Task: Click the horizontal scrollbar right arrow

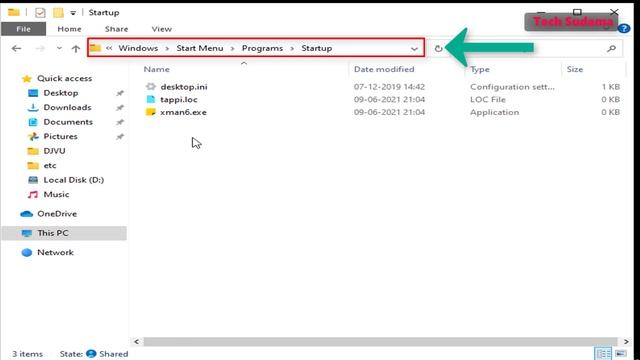Action: click(x=626, y=342)
